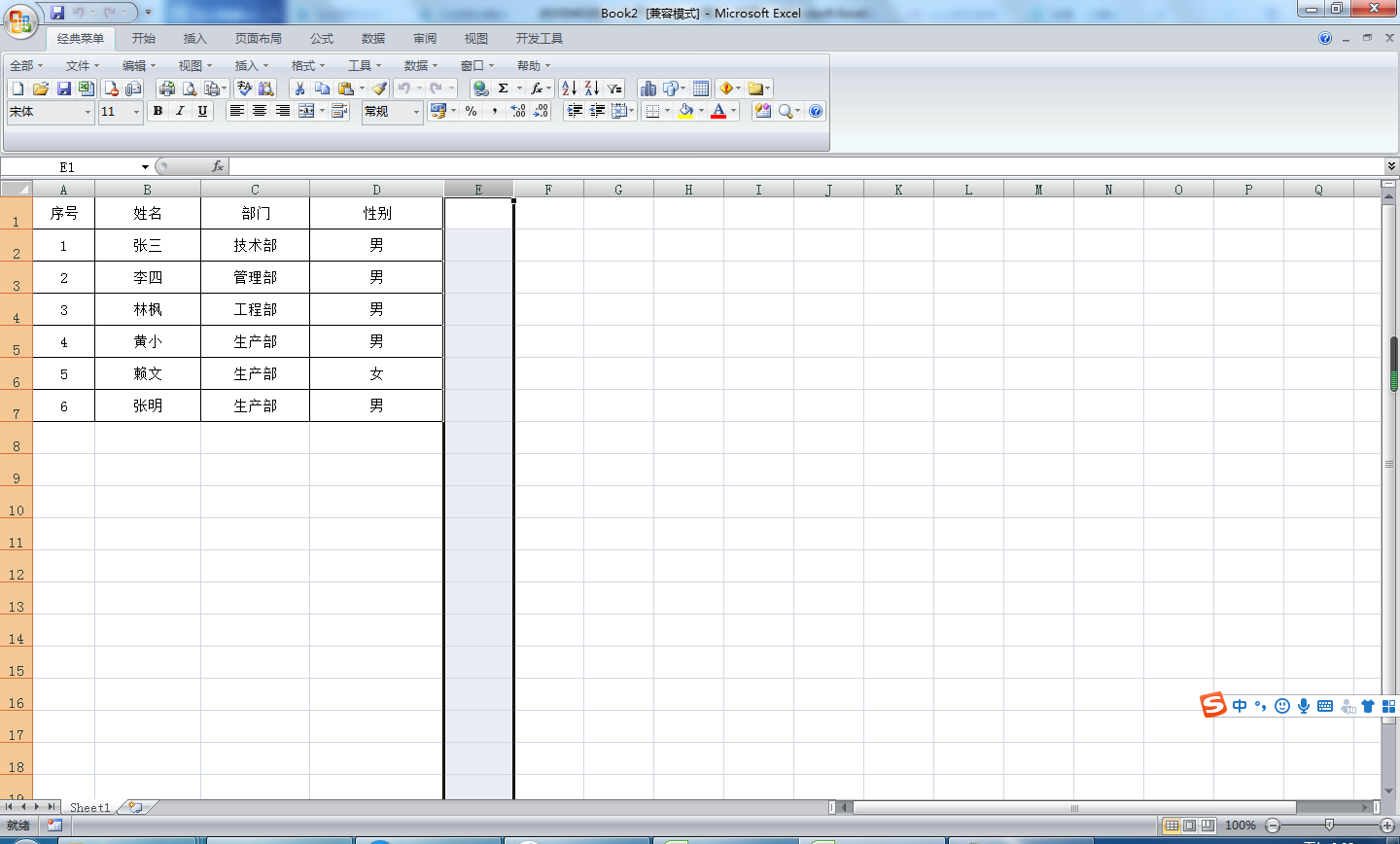Copy selection with the Copy icon
The image size is (1400, 844).
point(323,88)
